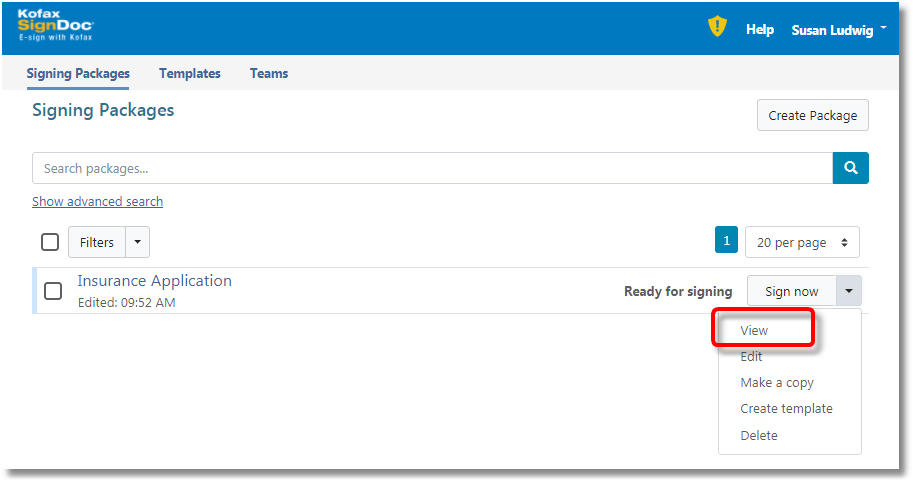Click into the Search packages field
The height and width of the screenshot is (483, 913).
pyautogui.click(x=432, y=168)
